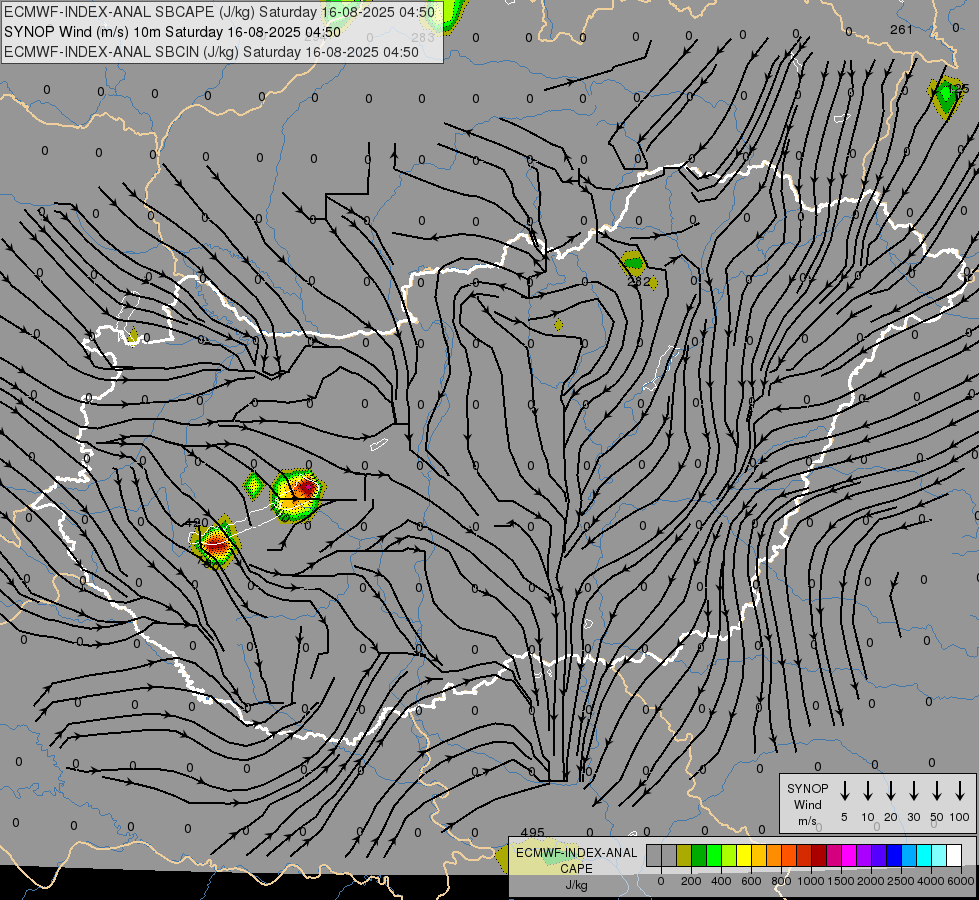Pick the bright magenta CAPE legend swatch
The width and height of the screenshot is (979, 900).
point(849,855)
